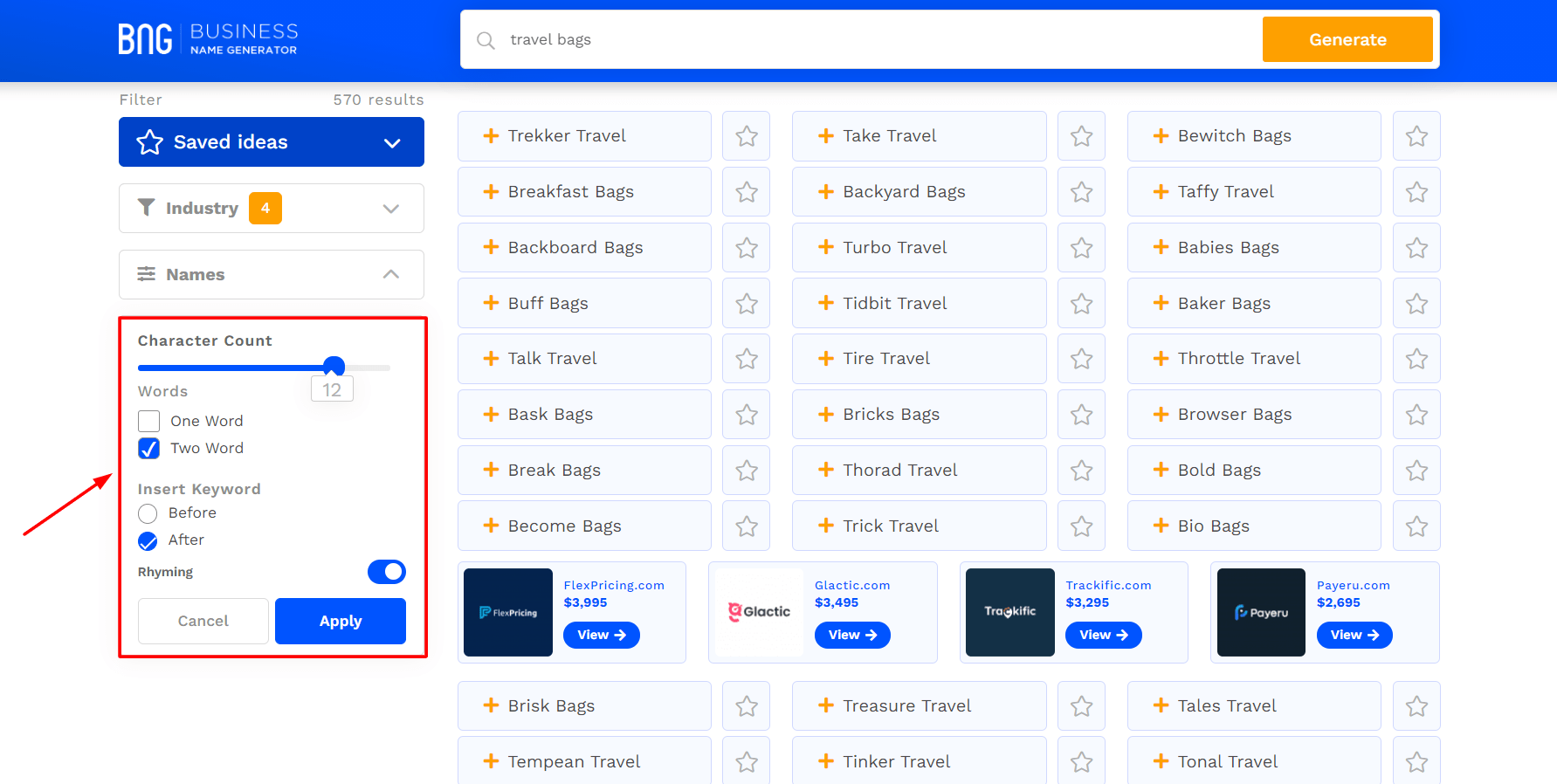Star the Break Bags name
This screenshot has width=1557, height=784.
pyautogui.click(x=747, y=471)
